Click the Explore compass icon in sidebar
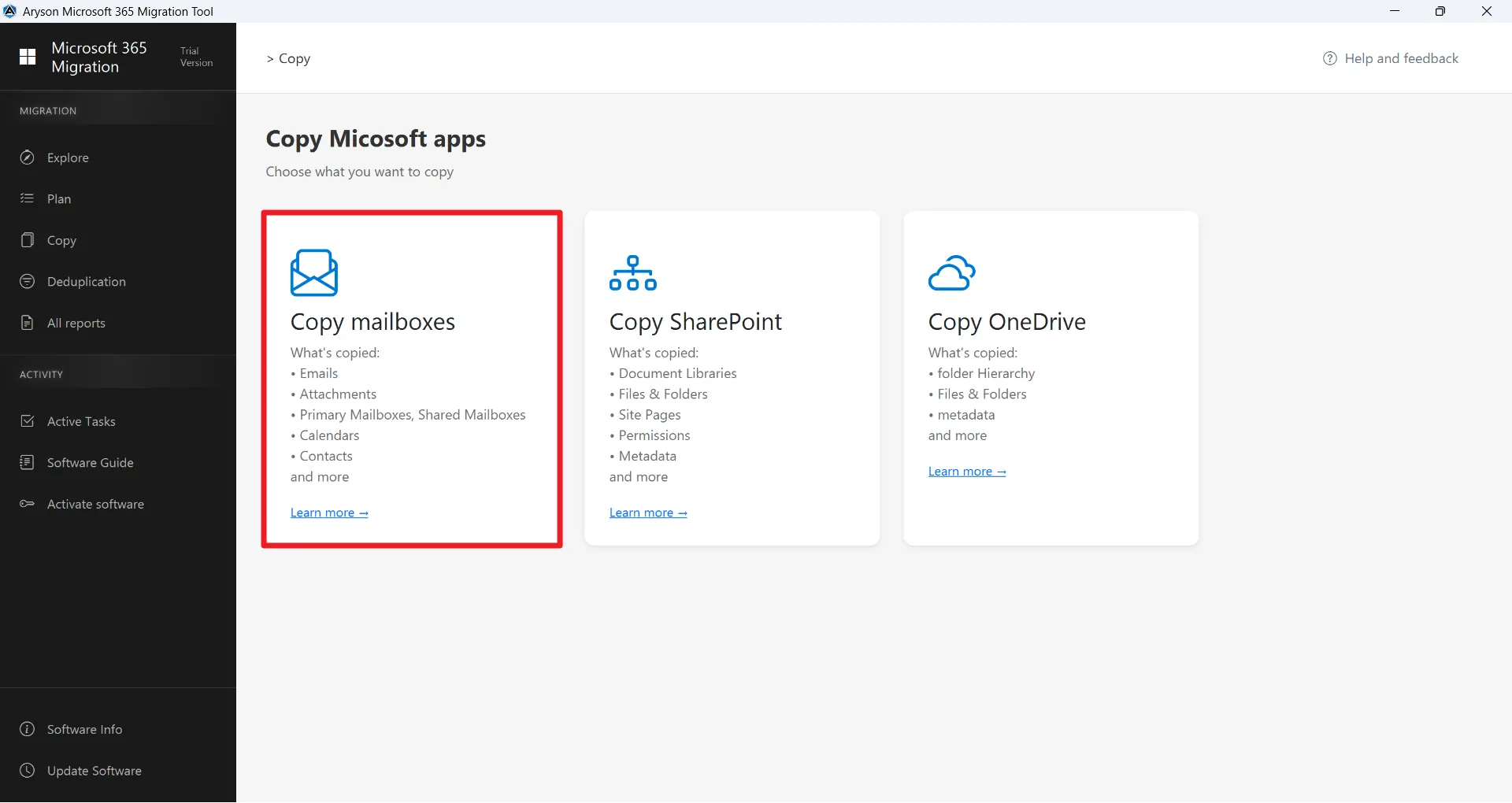This screenshot has height=803, width=1512. 28,157
